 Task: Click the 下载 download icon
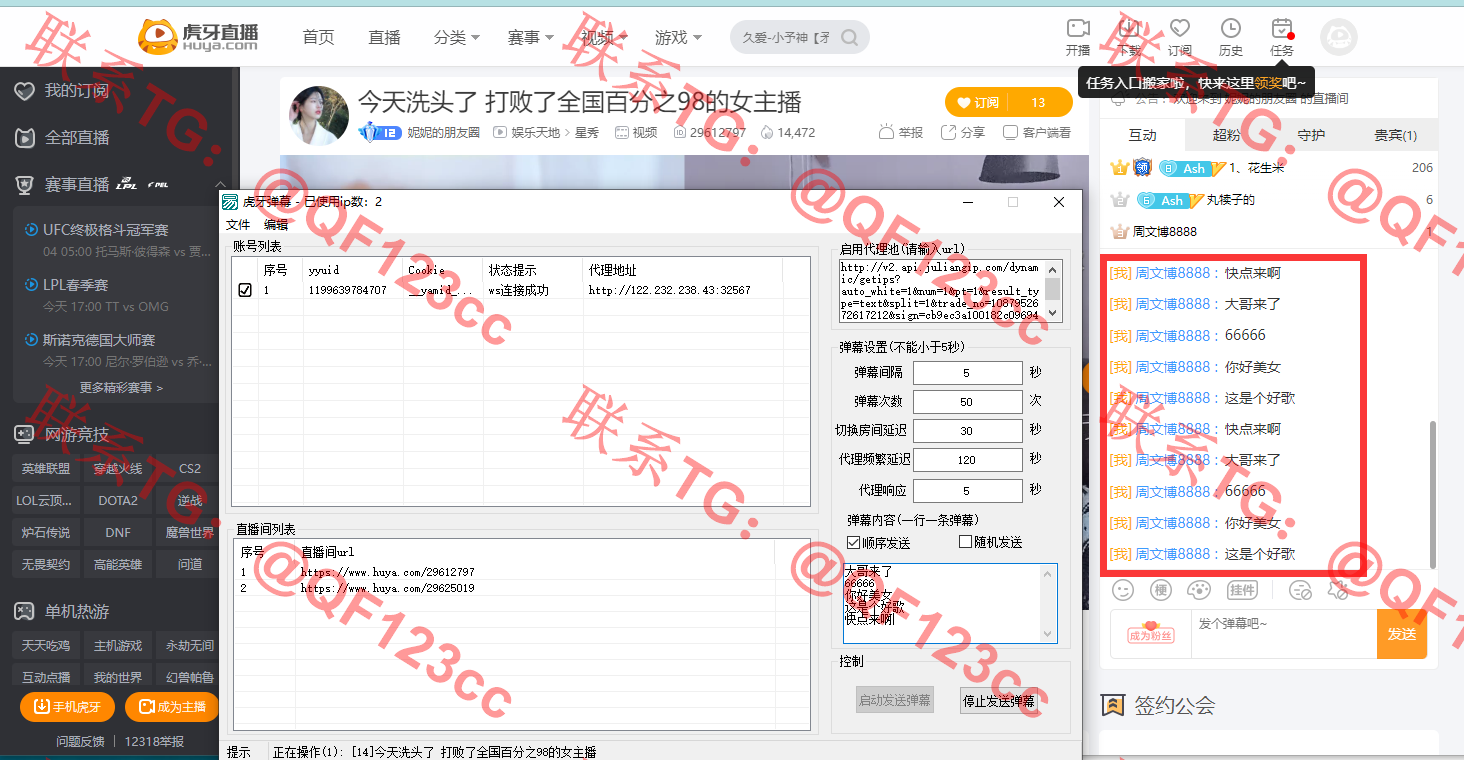(x=1129, y=28)
